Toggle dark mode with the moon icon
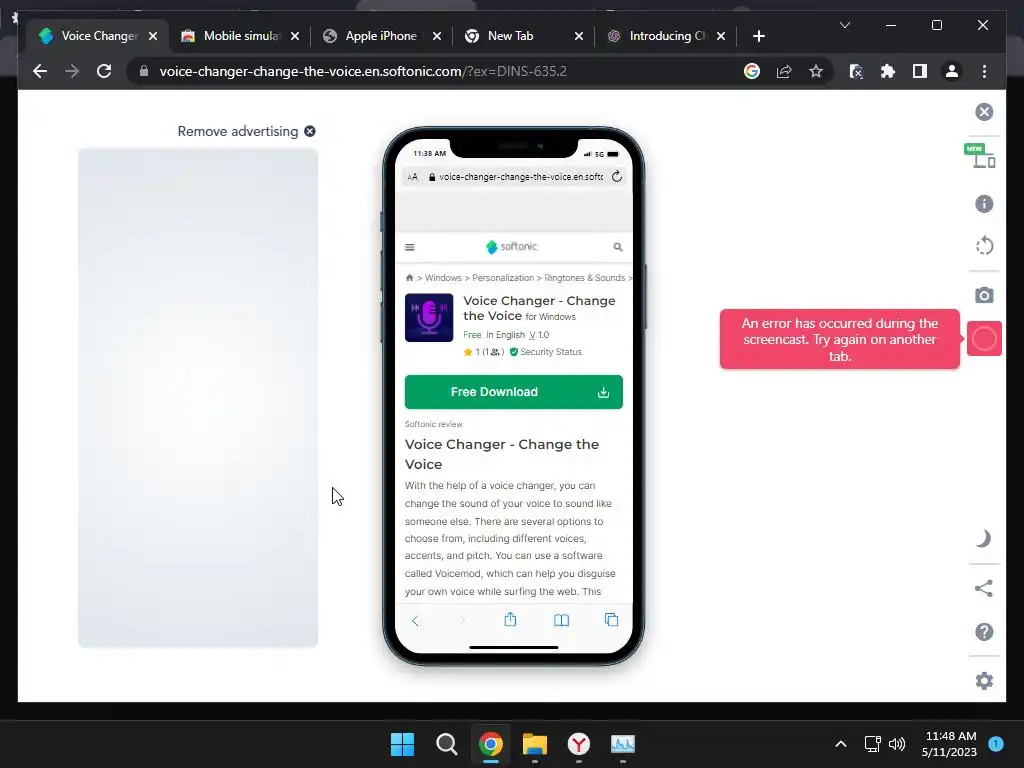 (984, 539)
